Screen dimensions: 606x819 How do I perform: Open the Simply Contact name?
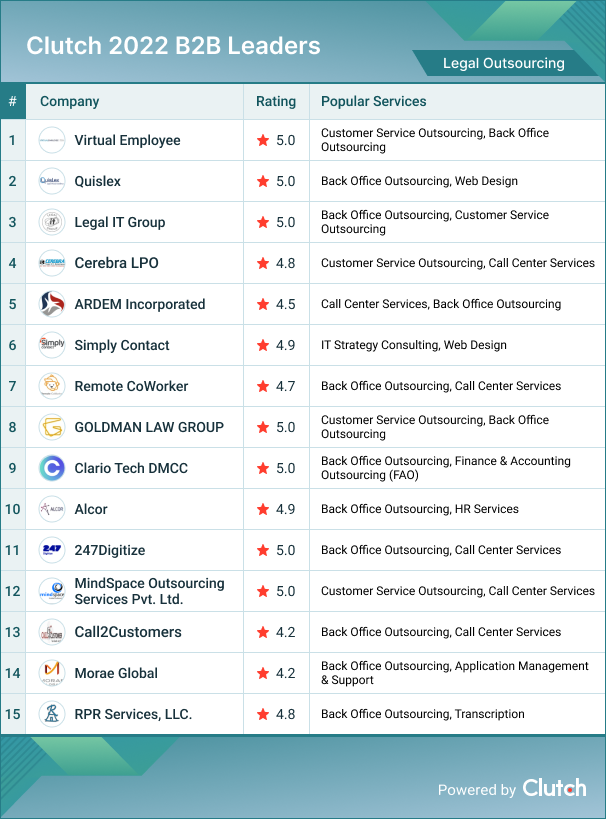(x=122, y=345)
